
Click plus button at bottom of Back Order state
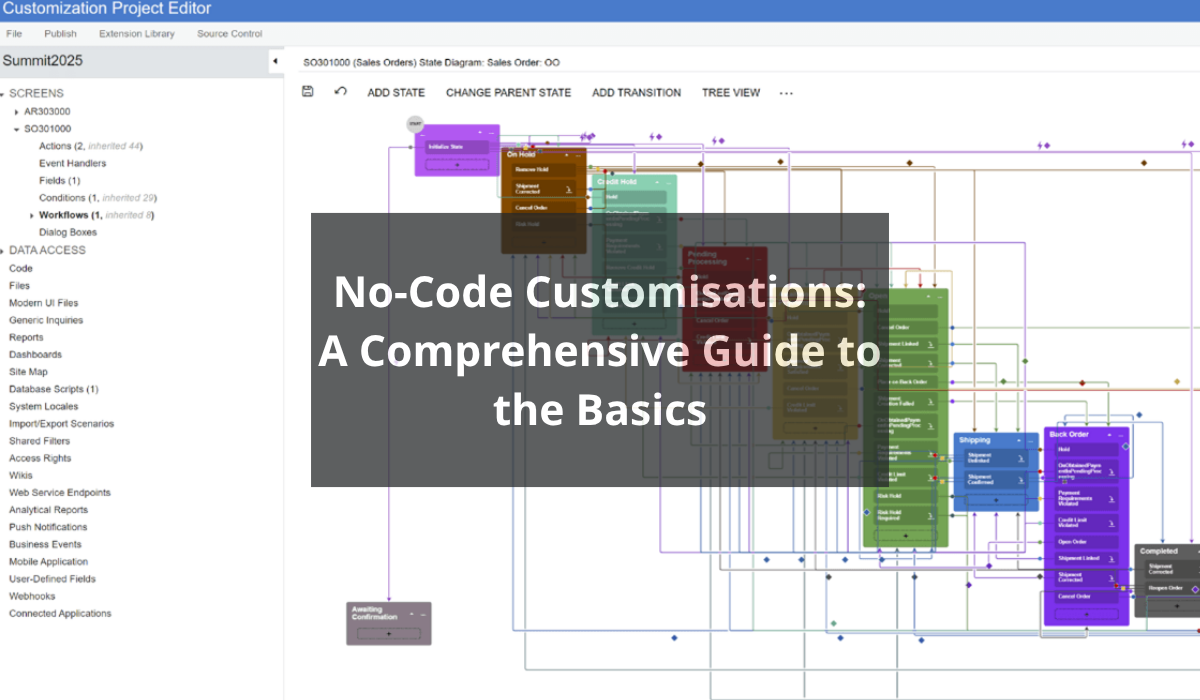pos(1086,614)
